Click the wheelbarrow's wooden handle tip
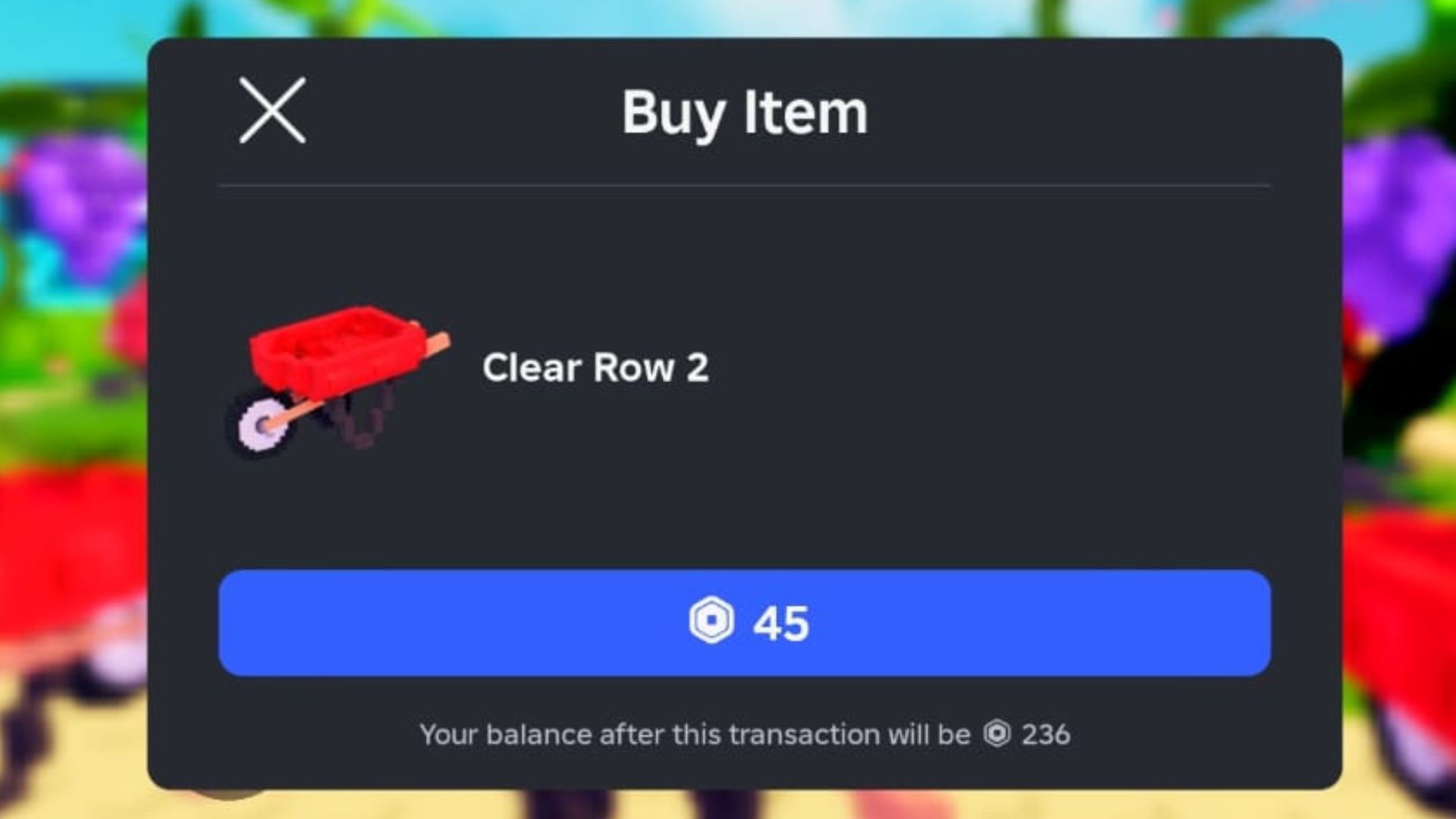This screenshot has width=1456, height=819. coord(440,344)
